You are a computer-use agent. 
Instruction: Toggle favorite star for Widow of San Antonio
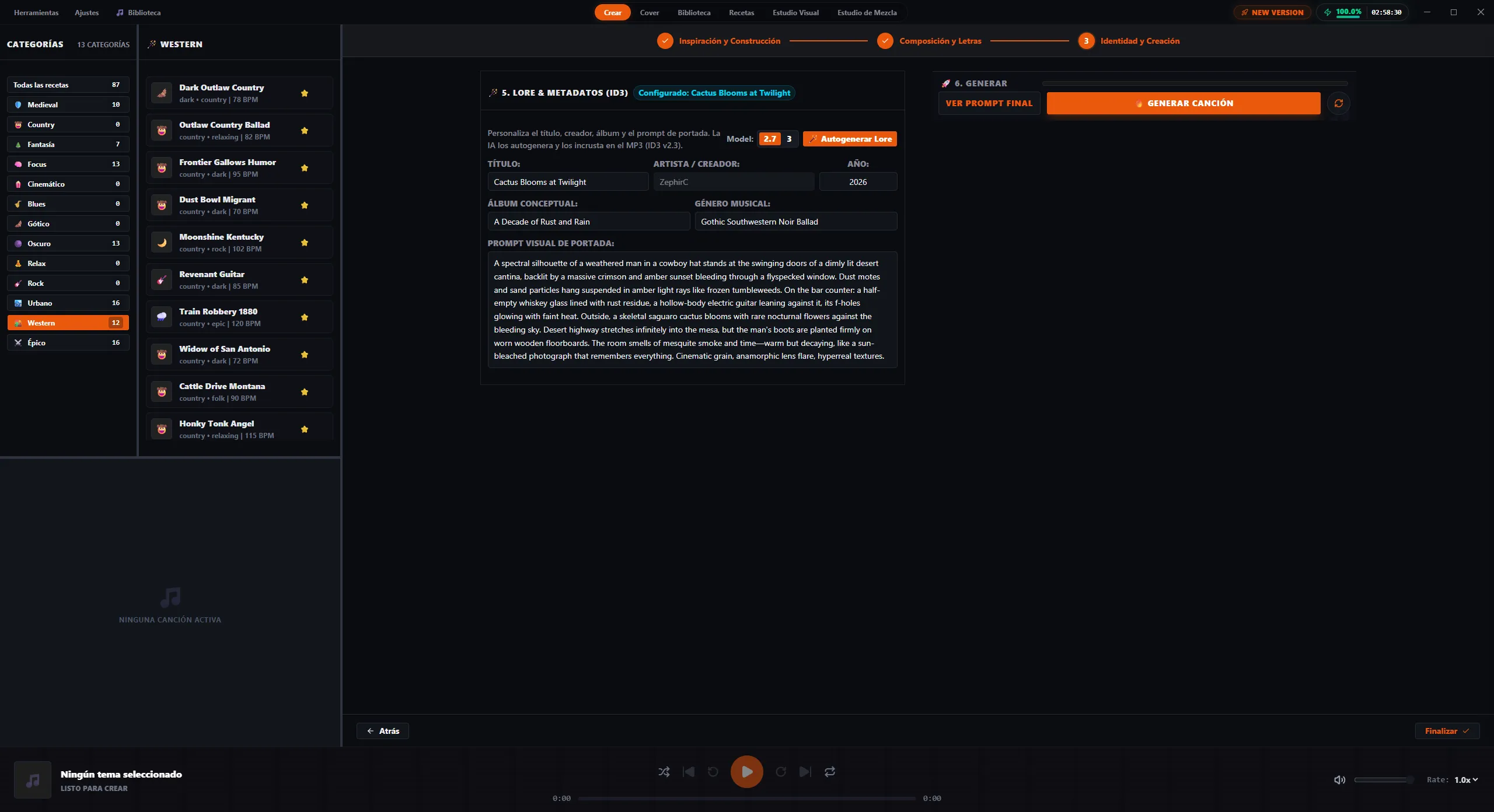304,355
